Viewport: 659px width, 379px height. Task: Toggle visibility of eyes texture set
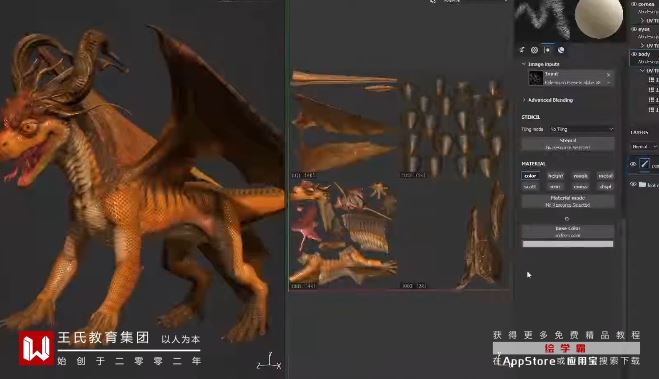click(x=634, y=29)
